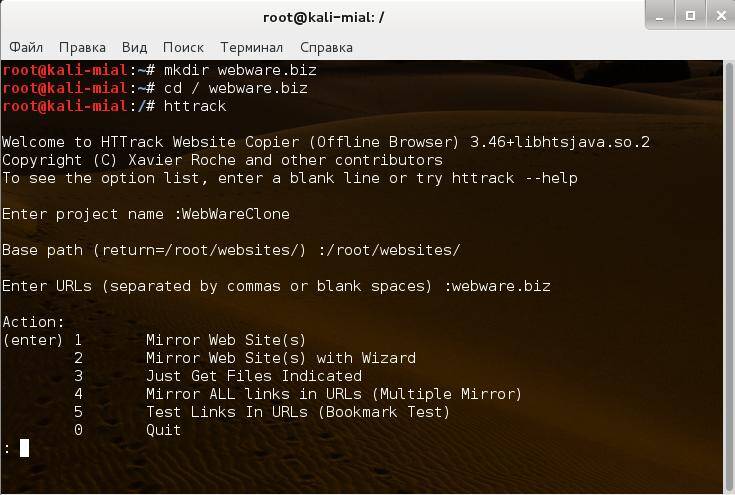Click the "WebWareClone" project name text
Screen dimensions: 735x495
tap(235, 214)
